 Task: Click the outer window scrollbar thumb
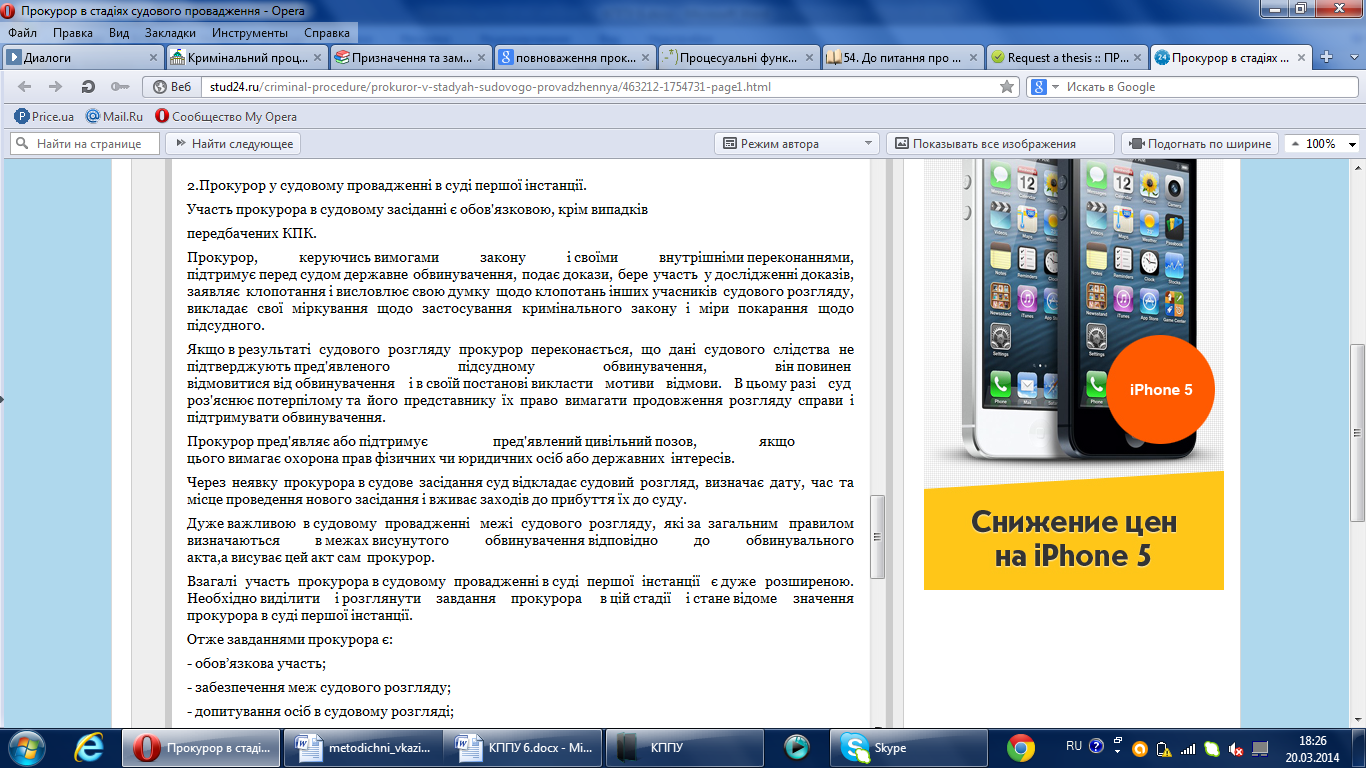[x=1357, y=432]
